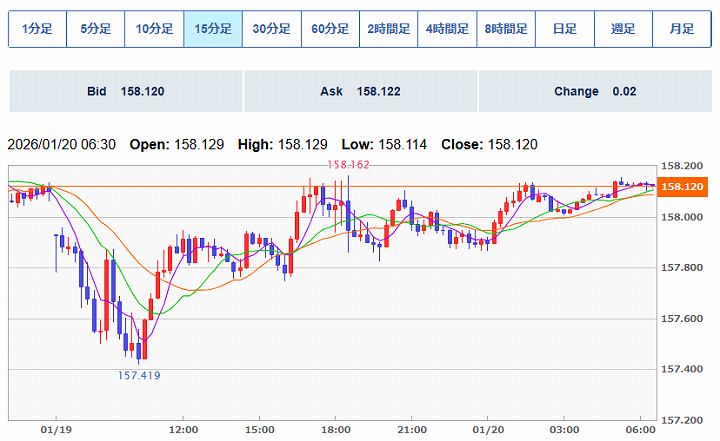Click the 12:00 time axis label
This screenshot has height=441, width=720.
[183, 430]
